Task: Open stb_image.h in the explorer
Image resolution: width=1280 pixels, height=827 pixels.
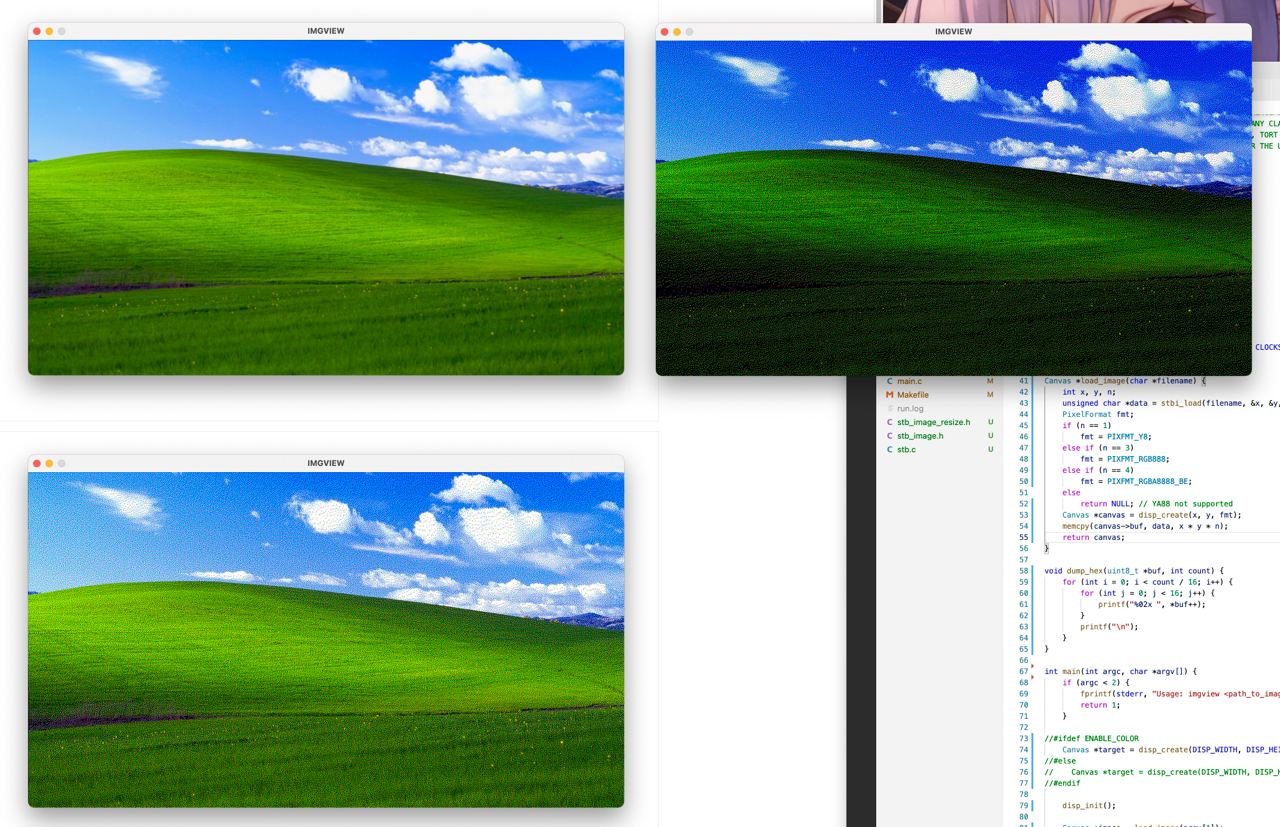Action: point(920,436)
